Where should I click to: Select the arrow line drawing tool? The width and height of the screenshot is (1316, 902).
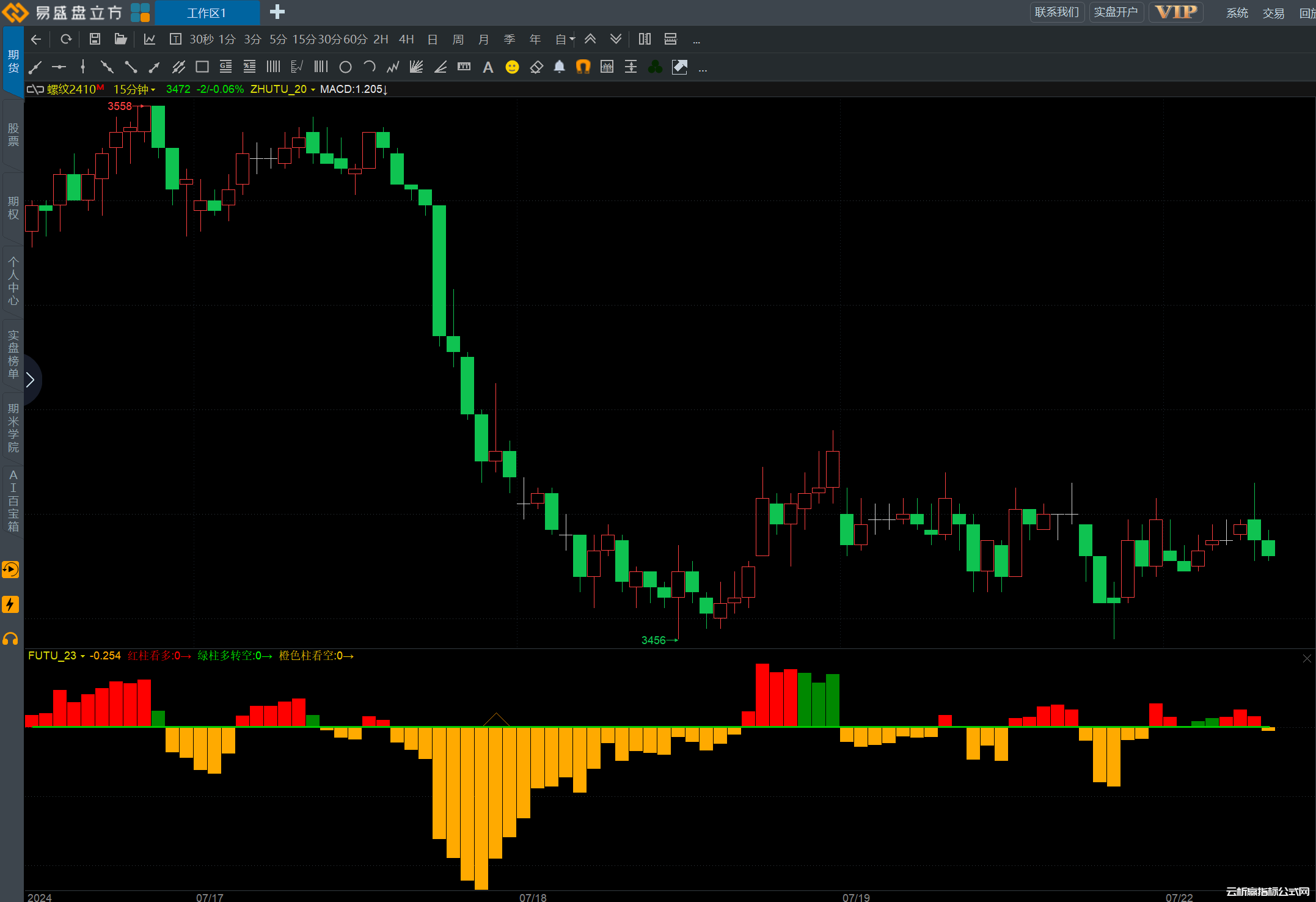coord(155,67)
